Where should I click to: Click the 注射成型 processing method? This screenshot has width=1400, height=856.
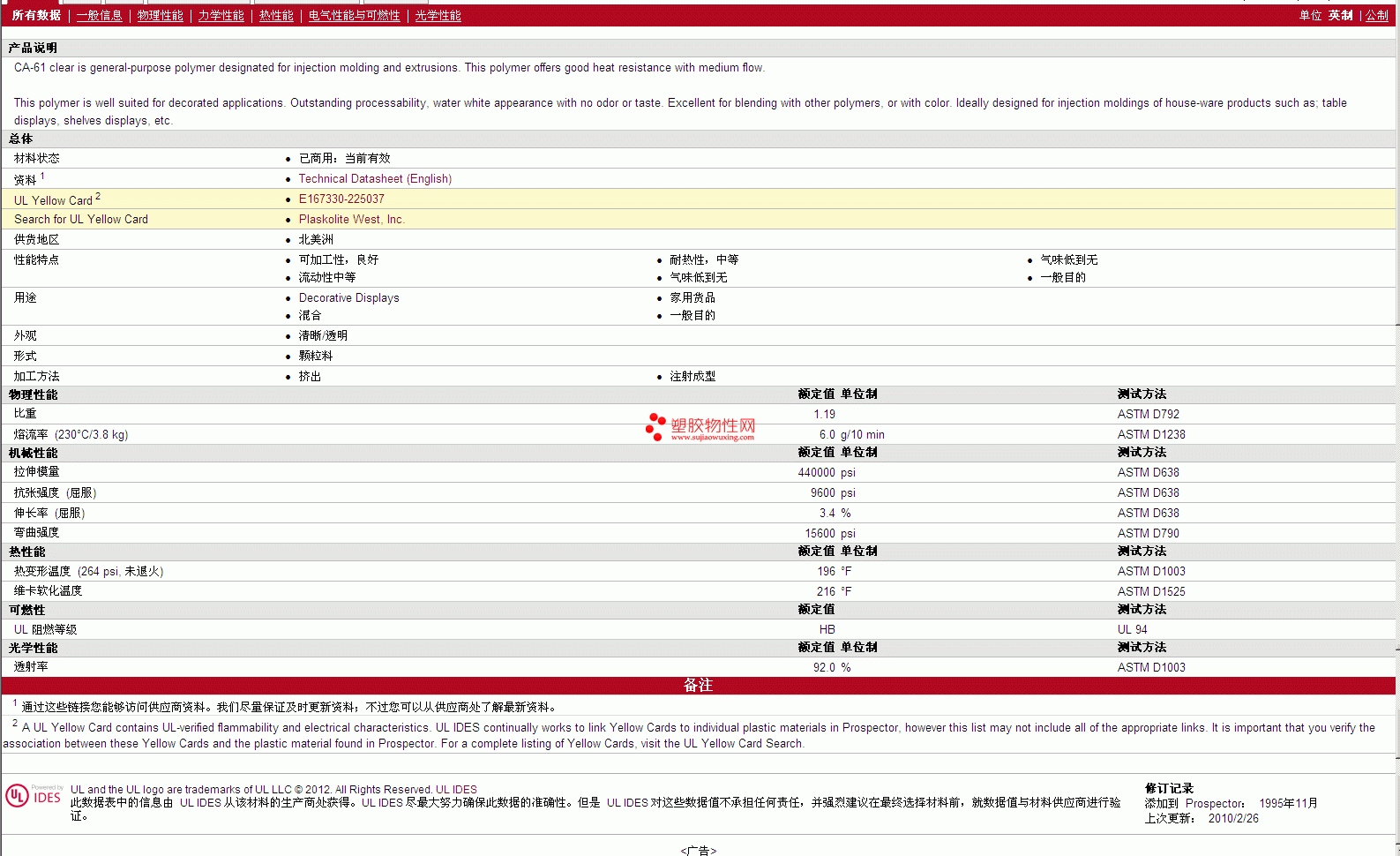click(693, 377)
